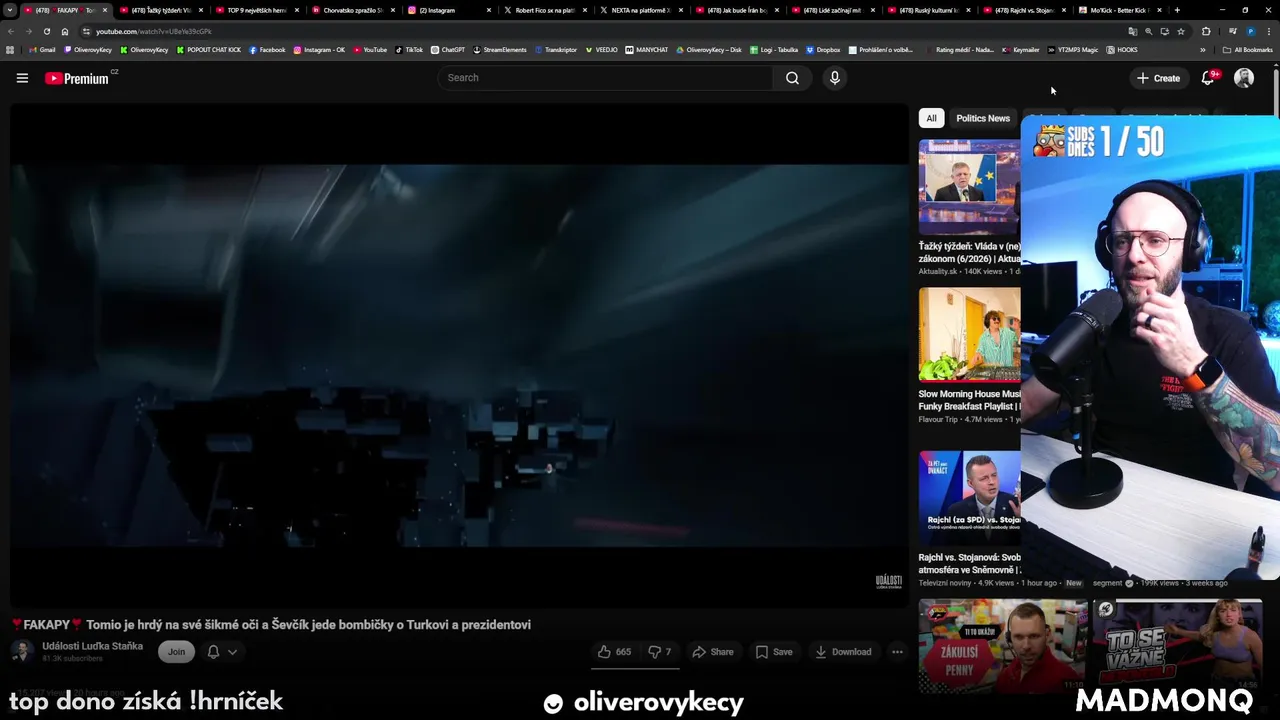Screen dimensions: 1280x720
Task: Go back with browser back arrow
Action: click(11, 31)
